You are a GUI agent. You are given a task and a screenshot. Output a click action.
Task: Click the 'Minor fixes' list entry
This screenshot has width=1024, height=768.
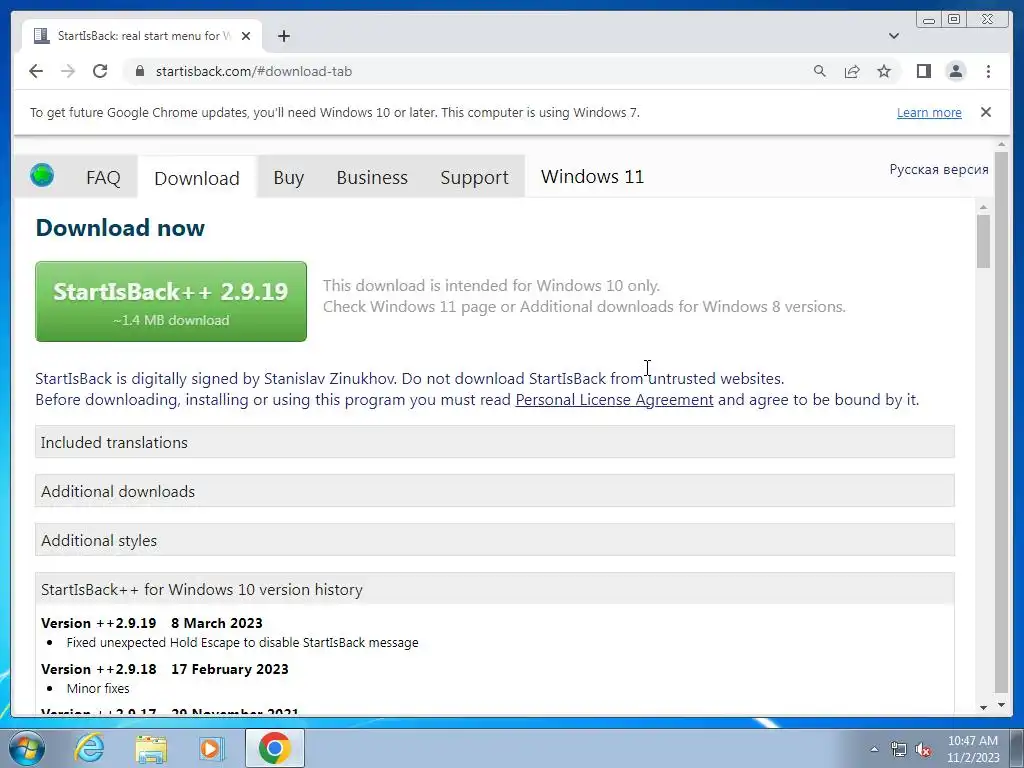pyautogui.click(x=98, y=688)
